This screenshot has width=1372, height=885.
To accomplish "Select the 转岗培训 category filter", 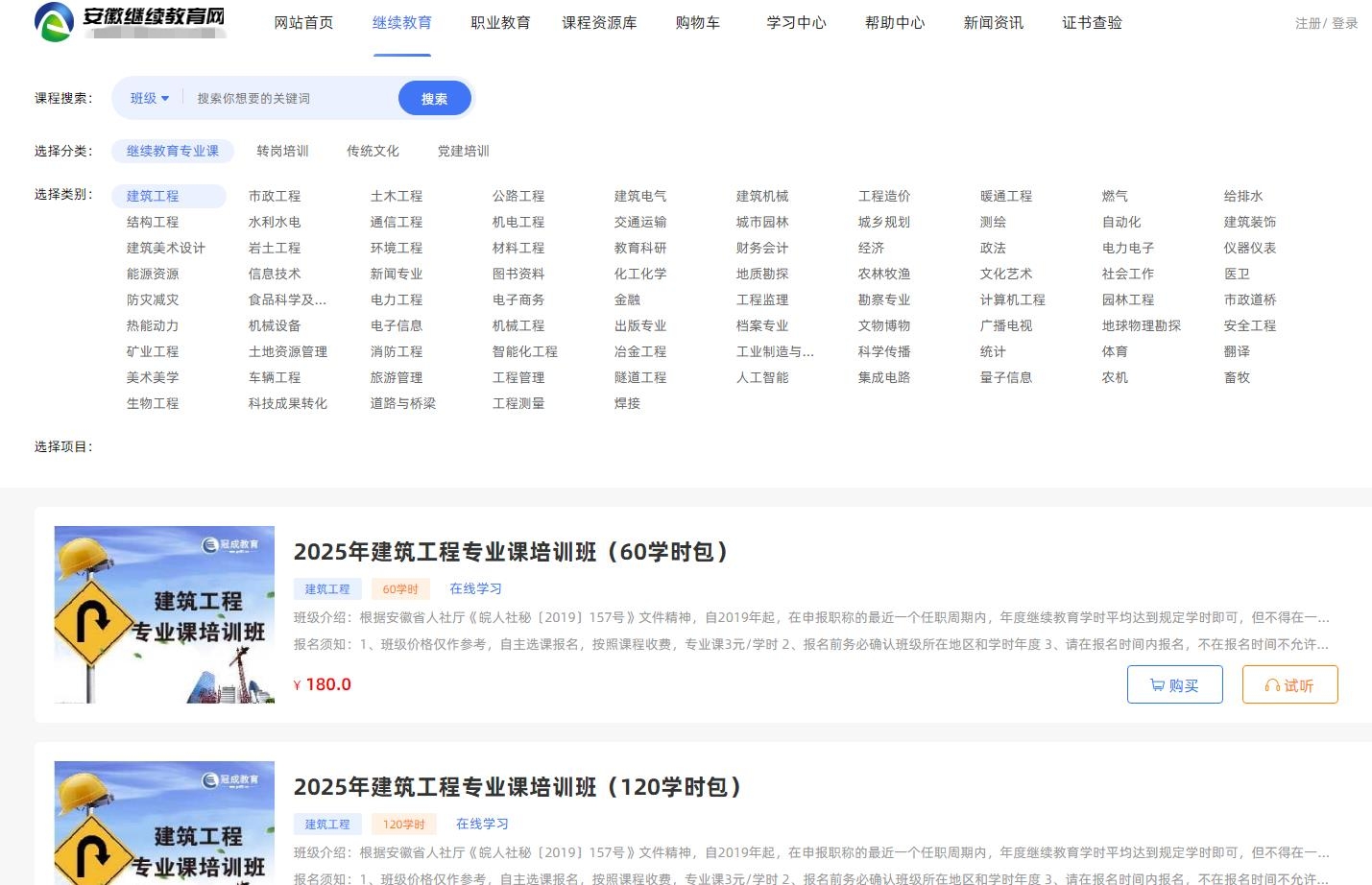I will pos(282,151).
